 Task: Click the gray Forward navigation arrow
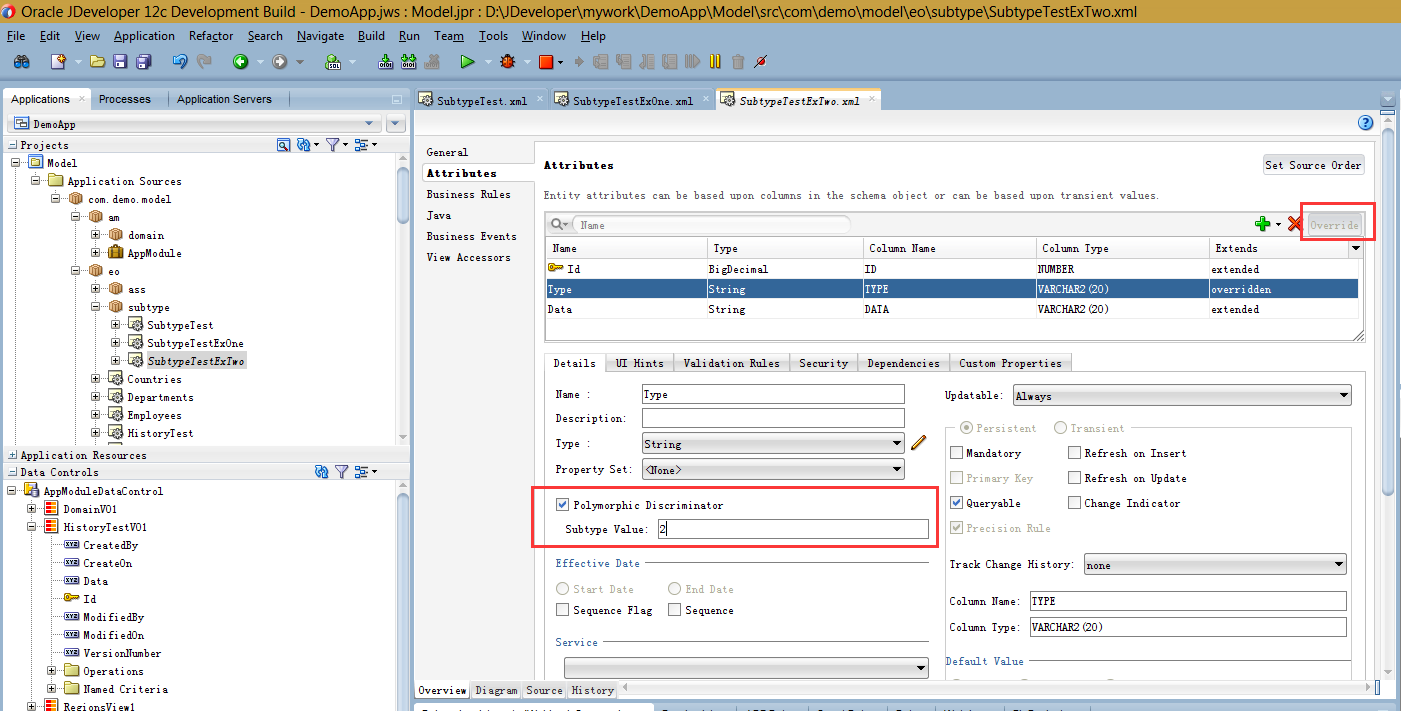coord(280,62)
